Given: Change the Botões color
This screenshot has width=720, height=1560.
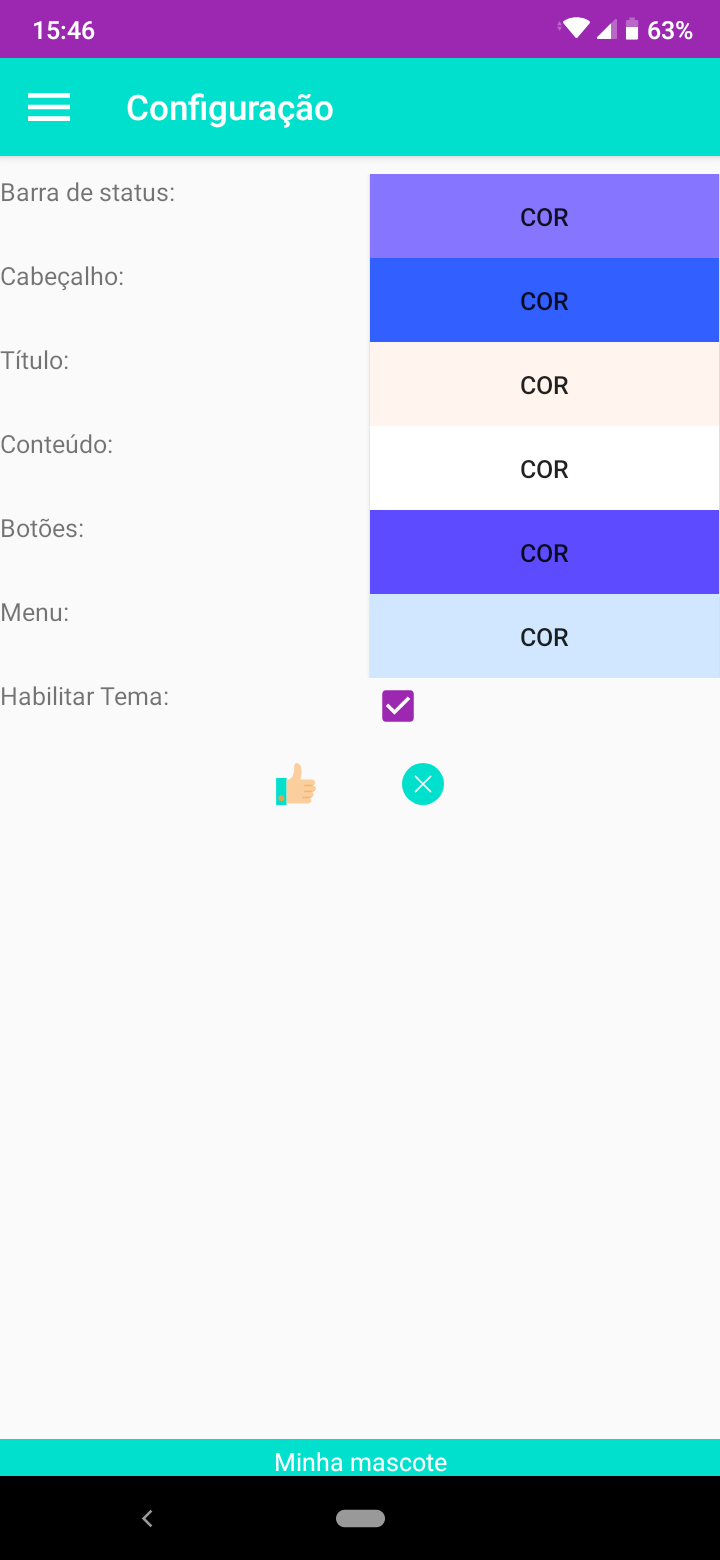Looking at the screenshot, I should 544,553.
